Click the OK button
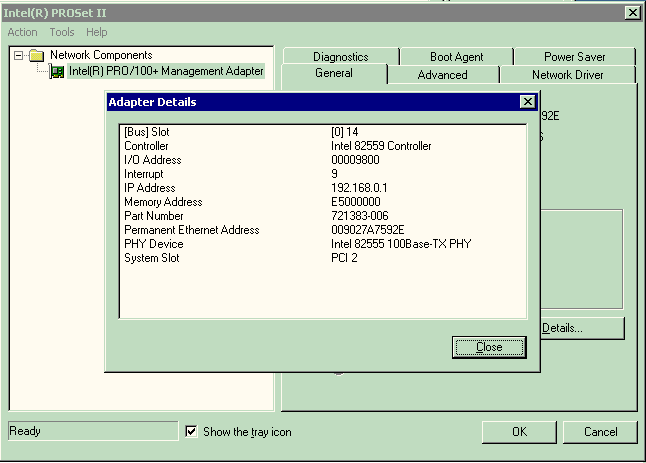This screenshot has height=463, width=646. pyautogui.click(x=519, y=432)
